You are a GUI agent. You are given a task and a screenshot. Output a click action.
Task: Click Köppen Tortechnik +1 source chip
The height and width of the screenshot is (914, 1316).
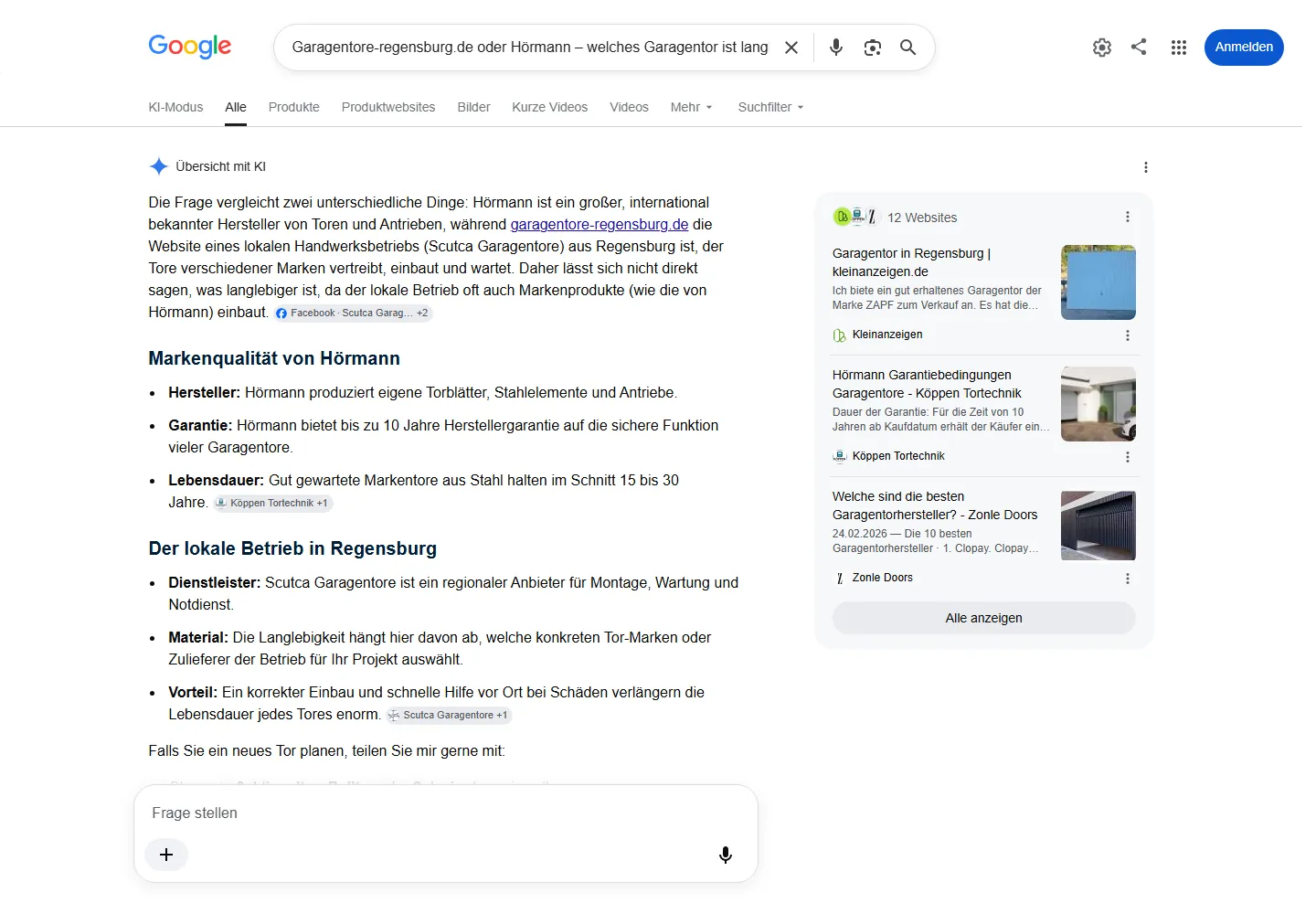coord(273,503)
